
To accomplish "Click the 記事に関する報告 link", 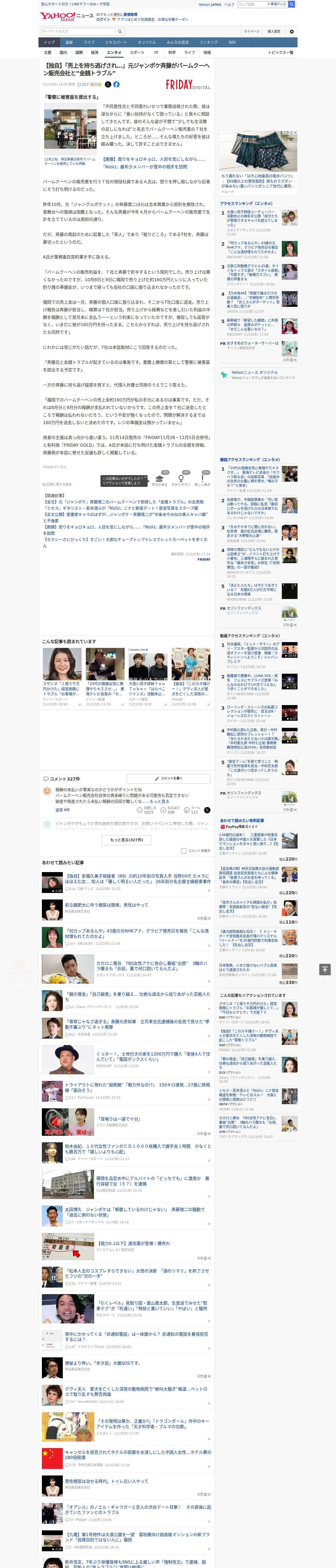I will pyautogui.click(x=59, y=484).
